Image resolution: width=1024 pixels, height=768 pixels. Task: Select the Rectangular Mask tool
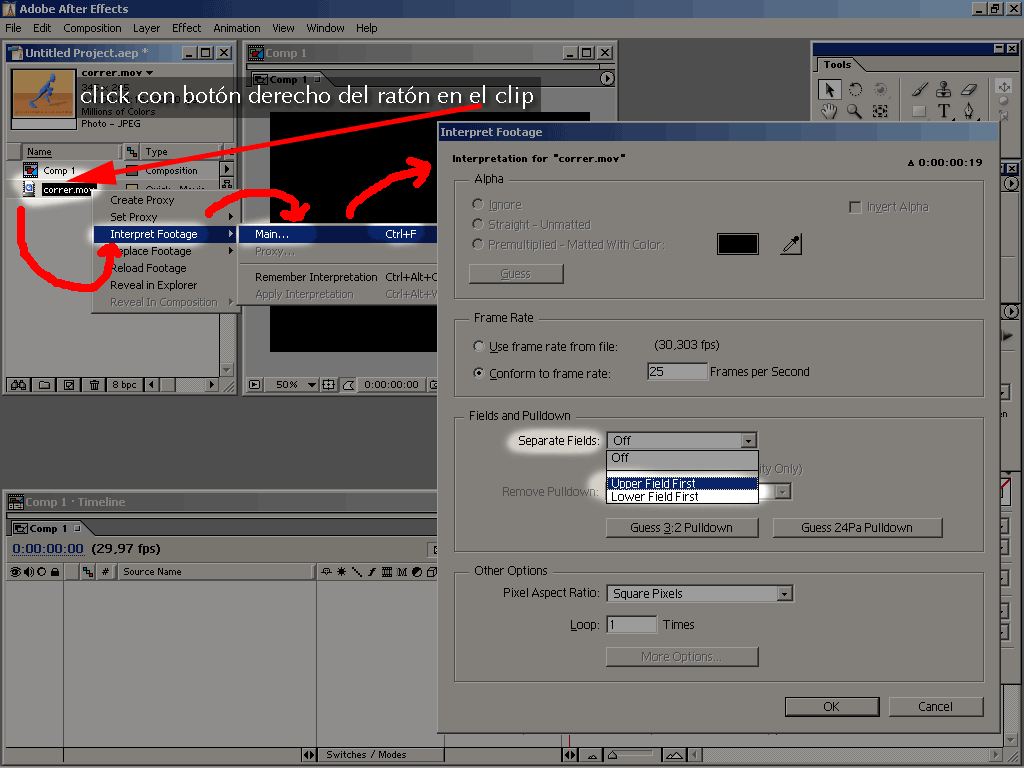(920, 111)
